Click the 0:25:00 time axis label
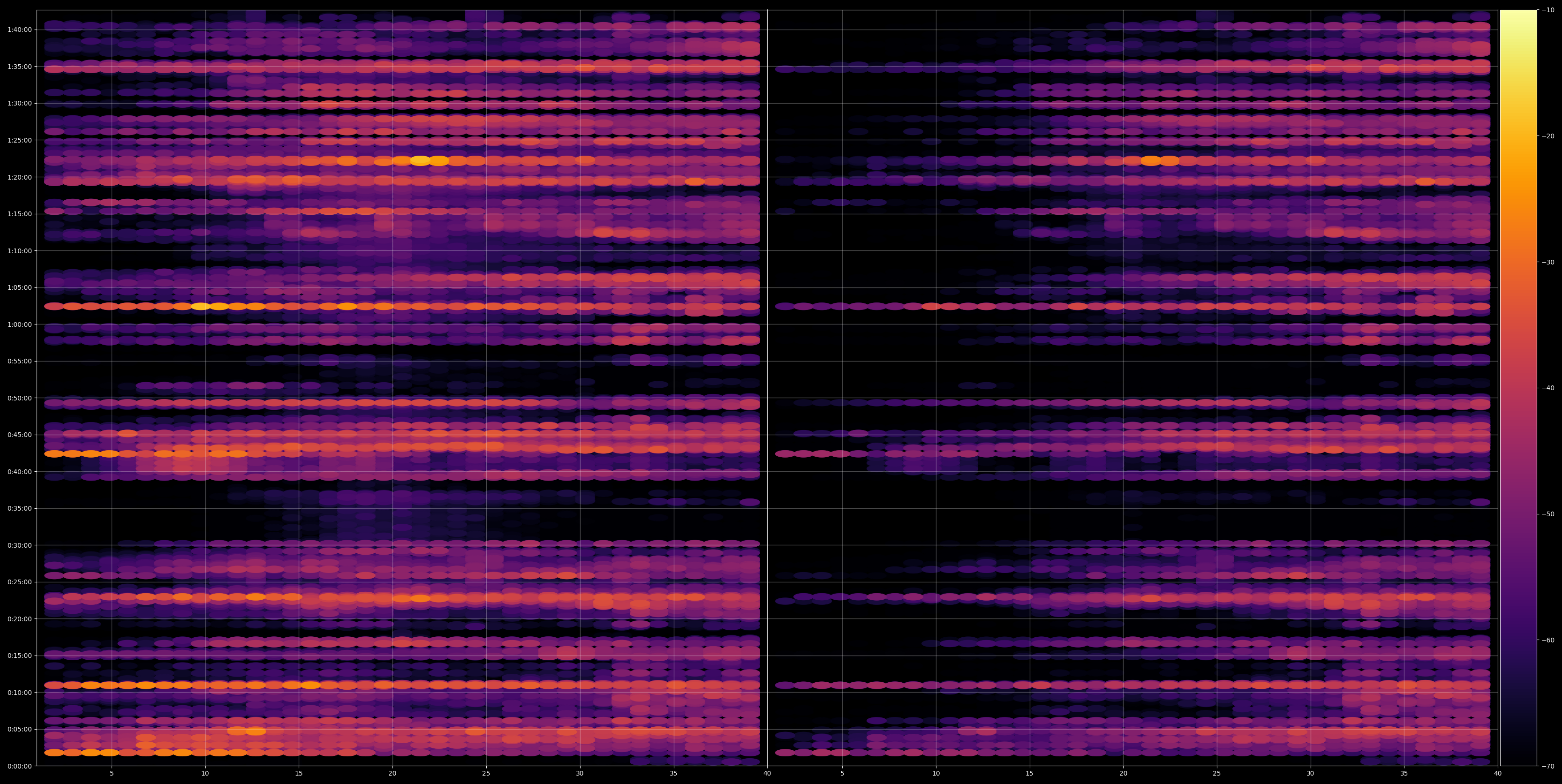Image resolution: width=1562 pixels, height=784 pixels. point(19,582)
